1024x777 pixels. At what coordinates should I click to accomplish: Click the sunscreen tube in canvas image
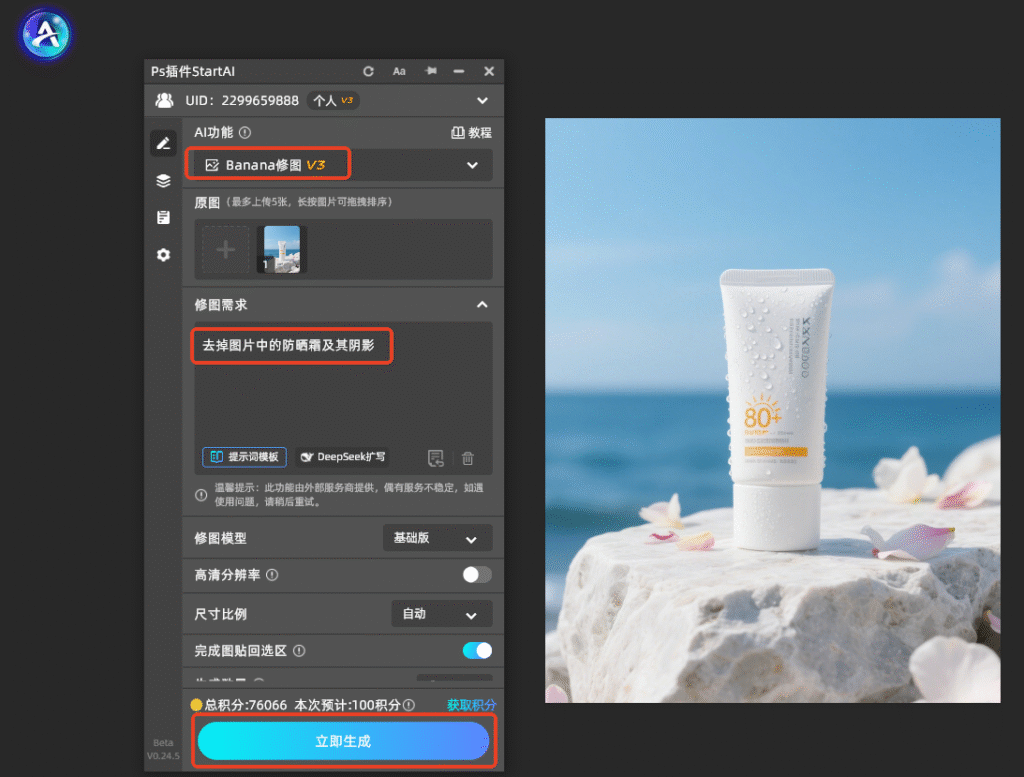(776, 408)
